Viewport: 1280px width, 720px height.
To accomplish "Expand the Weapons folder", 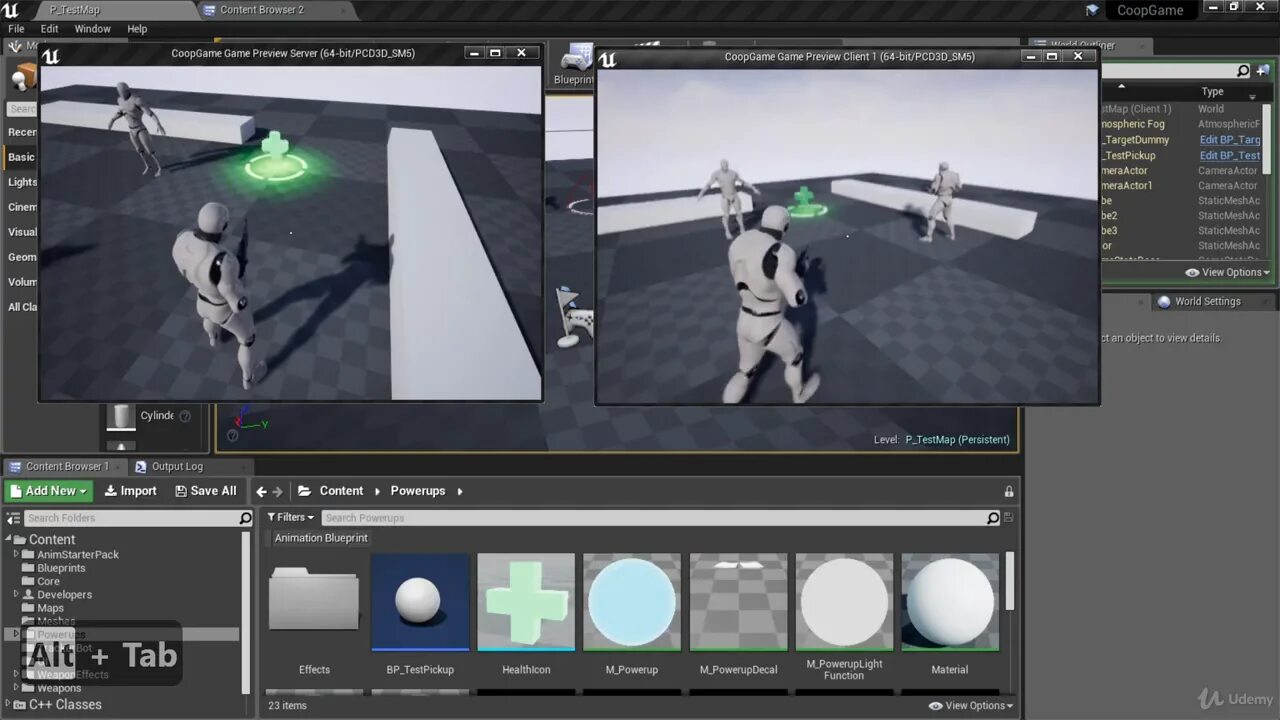I will coord(16,688).
